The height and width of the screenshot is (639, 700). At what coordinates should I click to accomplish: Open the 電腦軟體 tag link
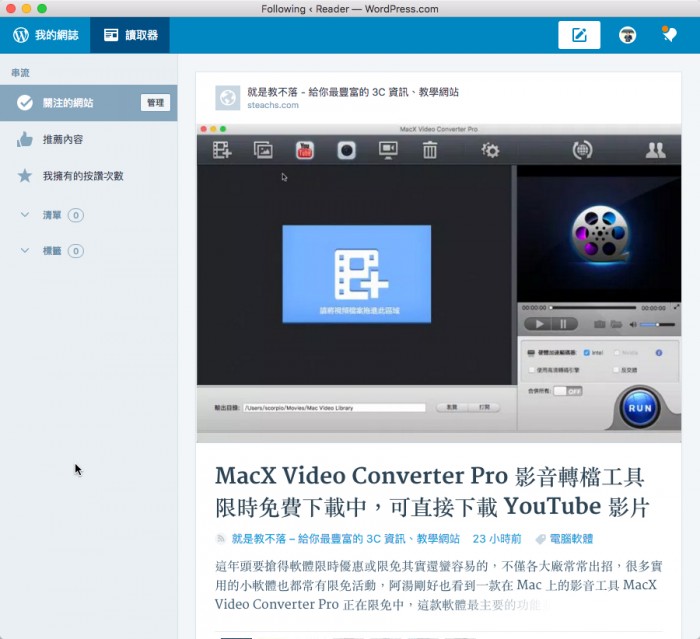click(571, 539)
